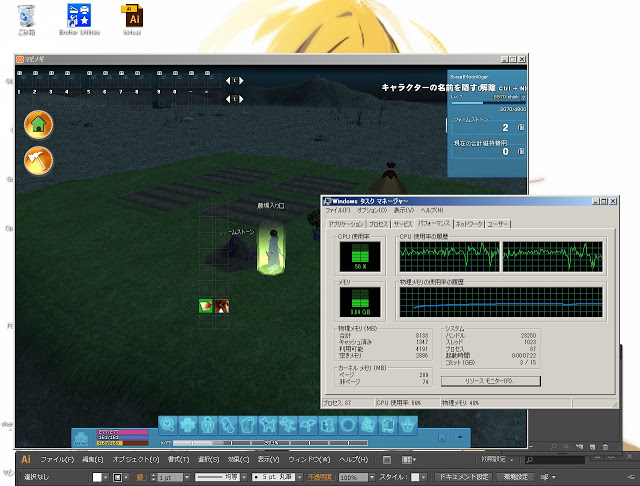This screenshot has height=486, width=640.
Task: Click the right arrow of the top hotbar pager
Action: [241, 81]
